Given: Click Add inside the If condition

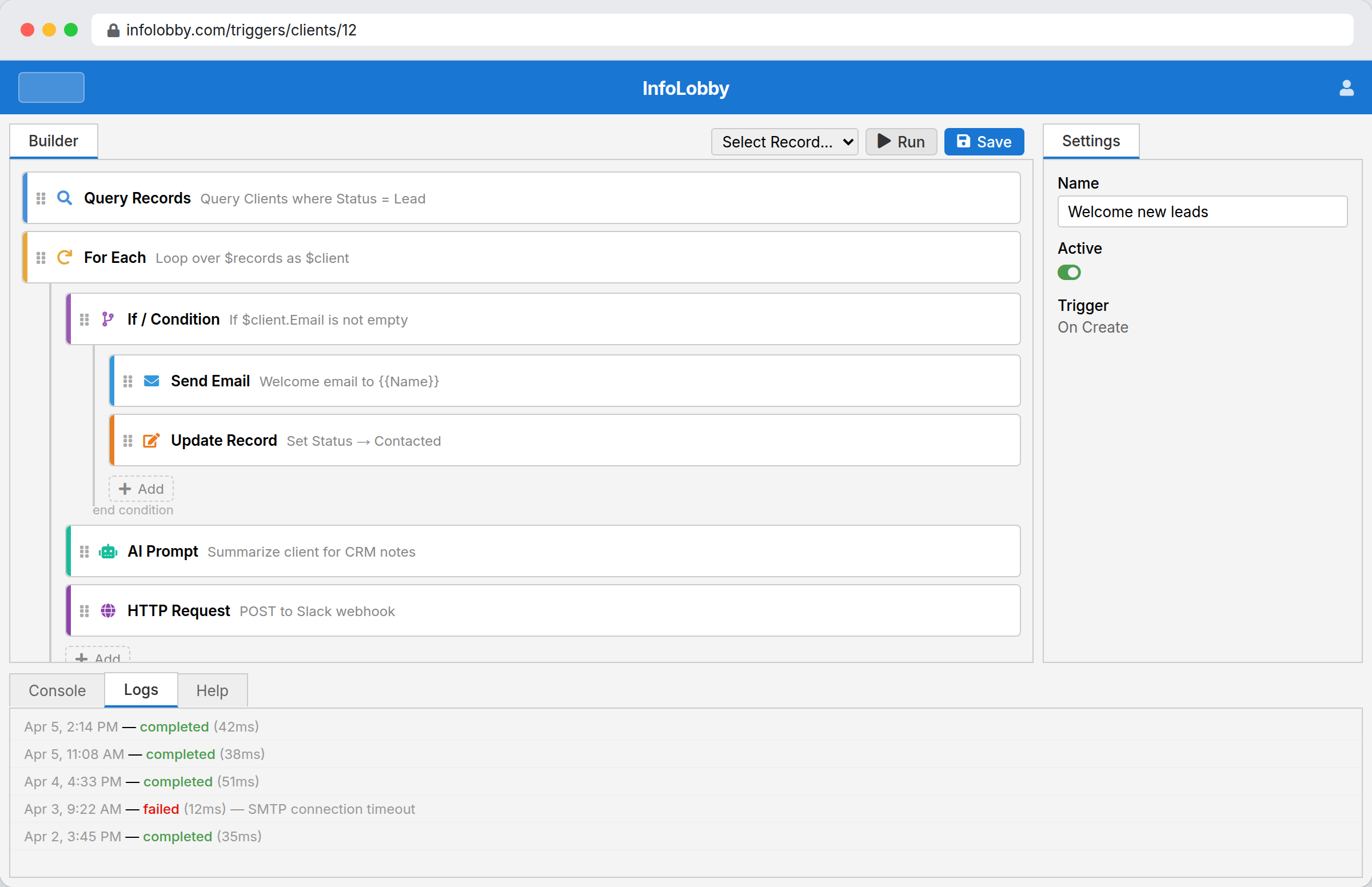Looking at the screenshot, I should point(141,489).
